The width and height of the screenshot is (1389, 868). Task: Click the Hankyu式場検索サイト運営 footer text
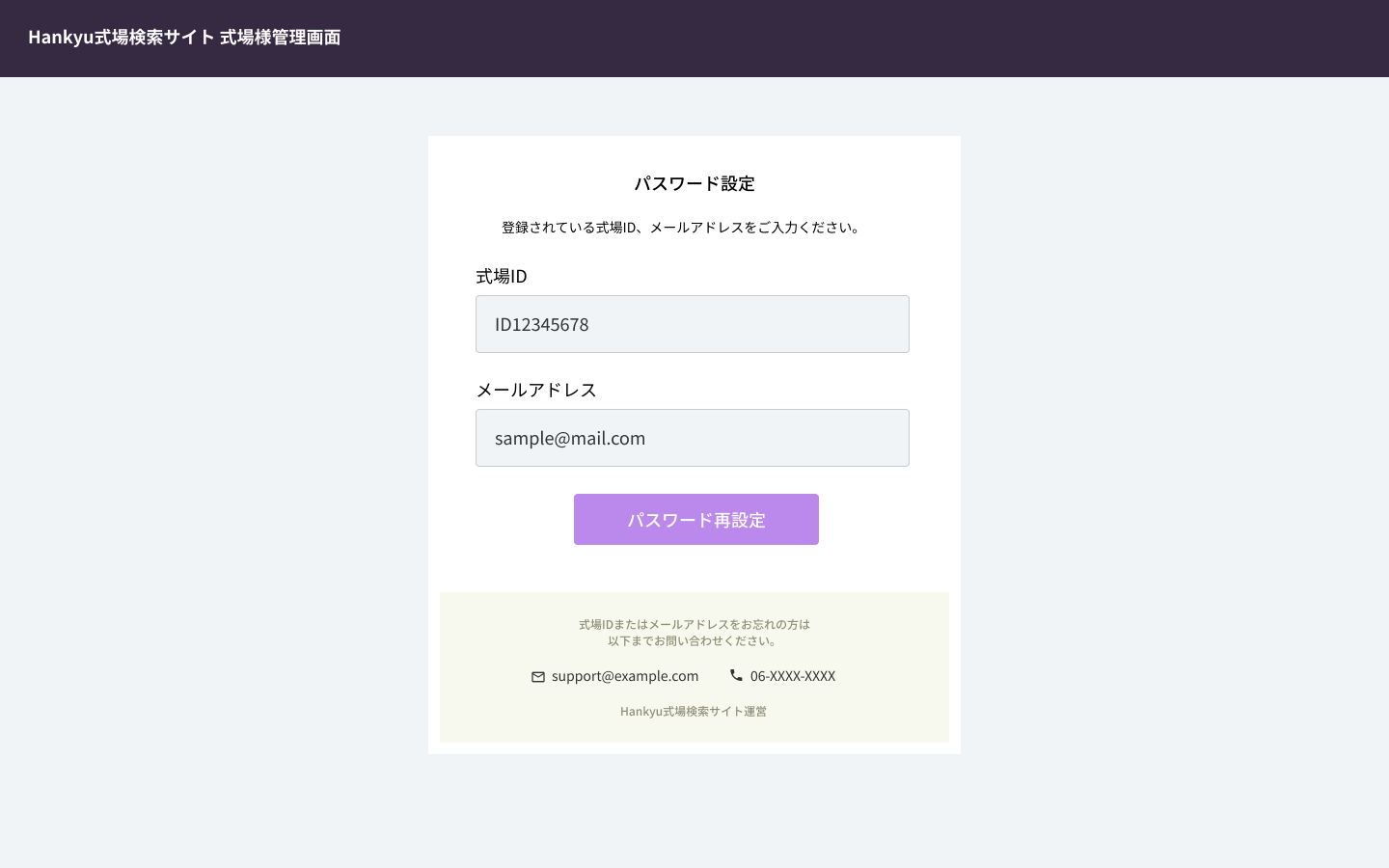click(x=693, y=712)
